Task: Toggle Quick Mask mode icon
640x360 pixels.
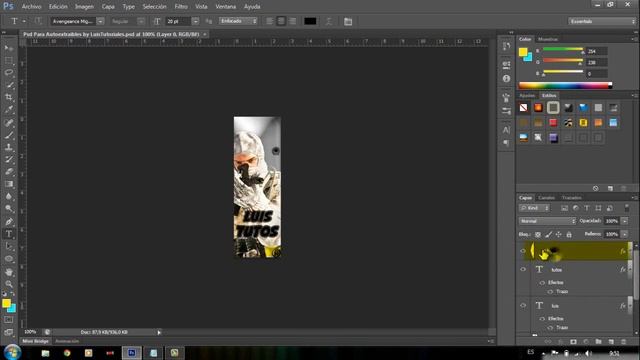Action: click(9, 320)
